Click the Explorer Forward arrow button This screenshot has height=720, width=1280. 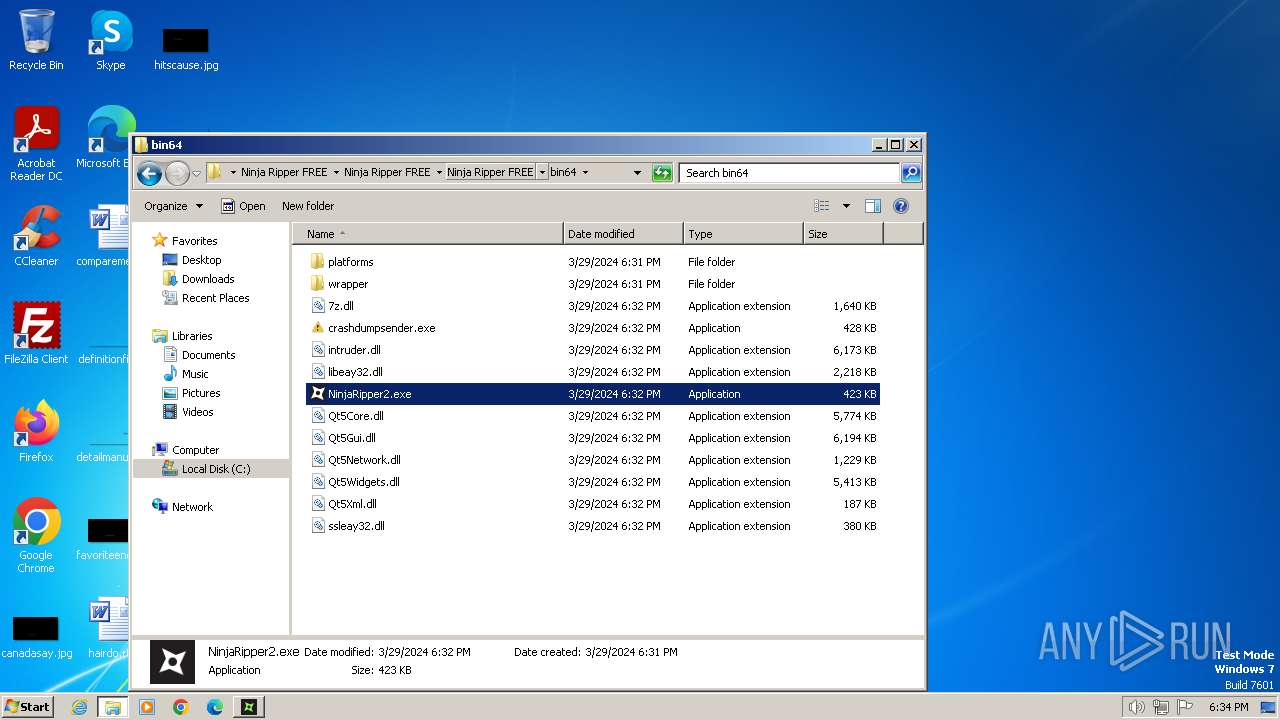pos(177,173)
